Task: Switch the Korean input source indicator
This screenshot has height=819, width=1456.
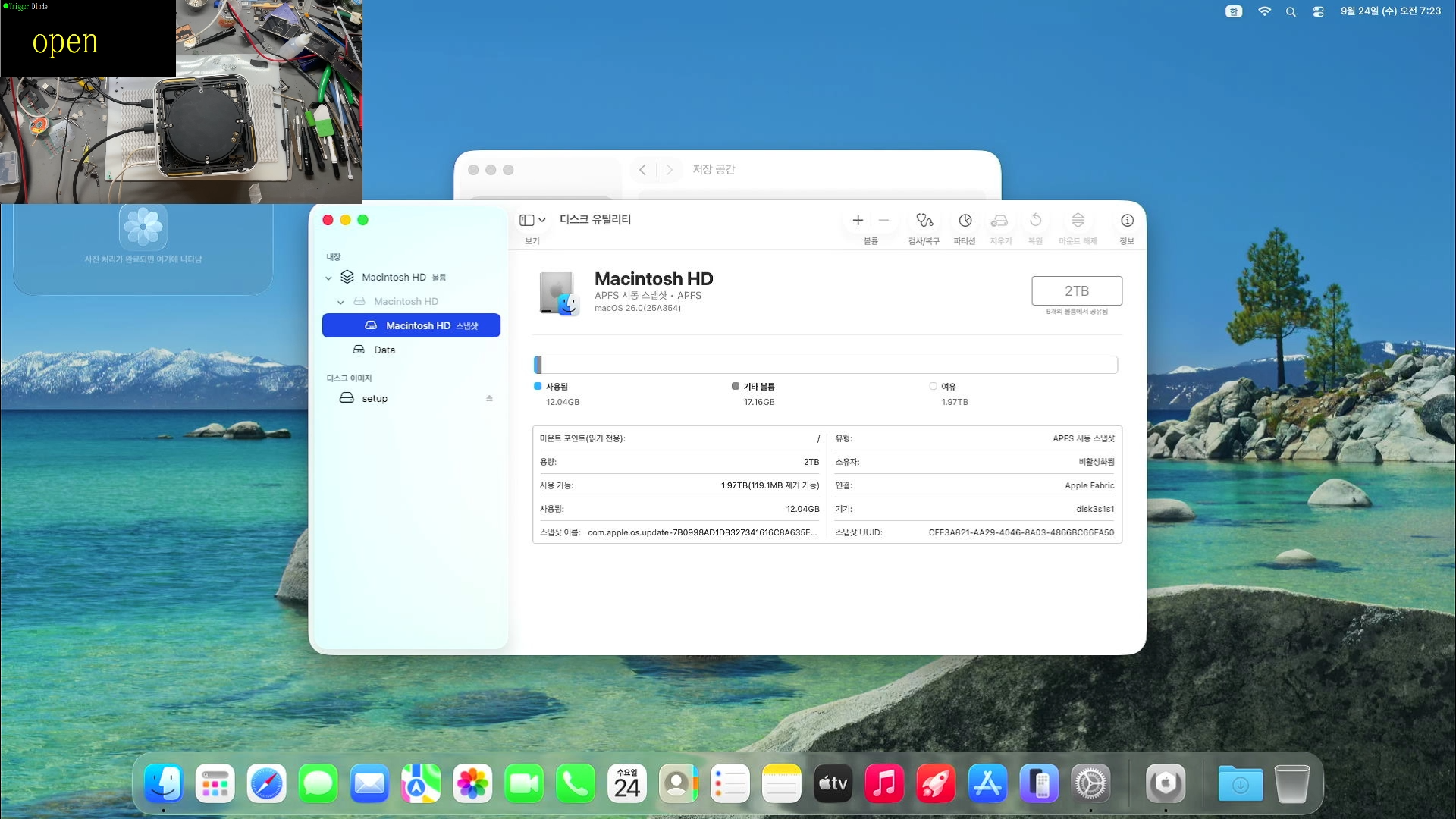Action: tap(1233, 11)
